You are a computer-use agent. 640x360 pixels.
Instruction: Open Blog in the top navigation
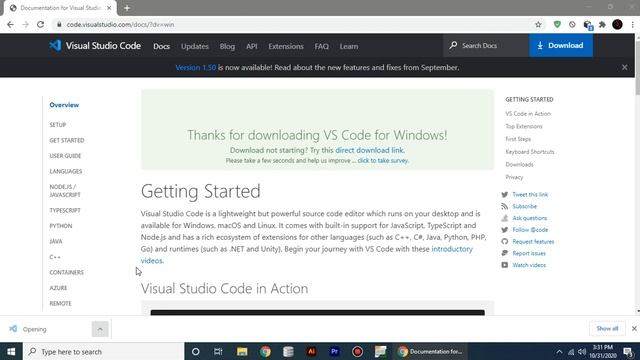[x=227, y=47]
